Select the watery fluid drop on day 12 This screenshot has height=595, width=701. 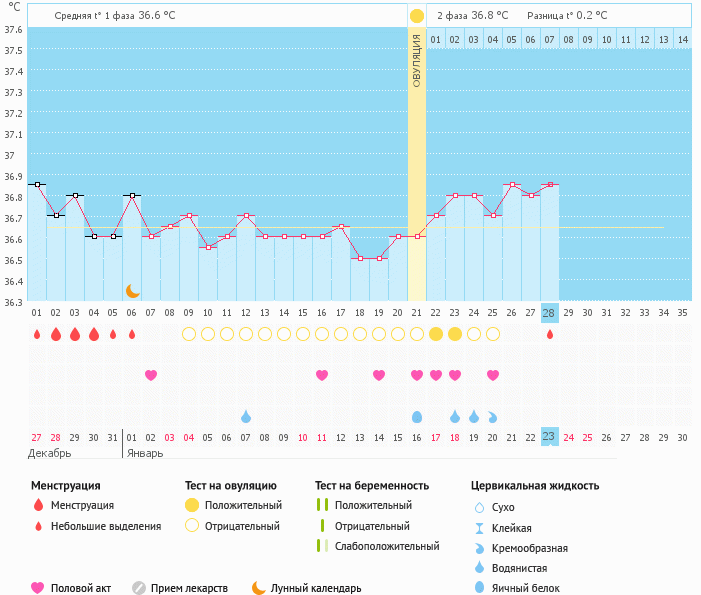[x=246, y=416]
